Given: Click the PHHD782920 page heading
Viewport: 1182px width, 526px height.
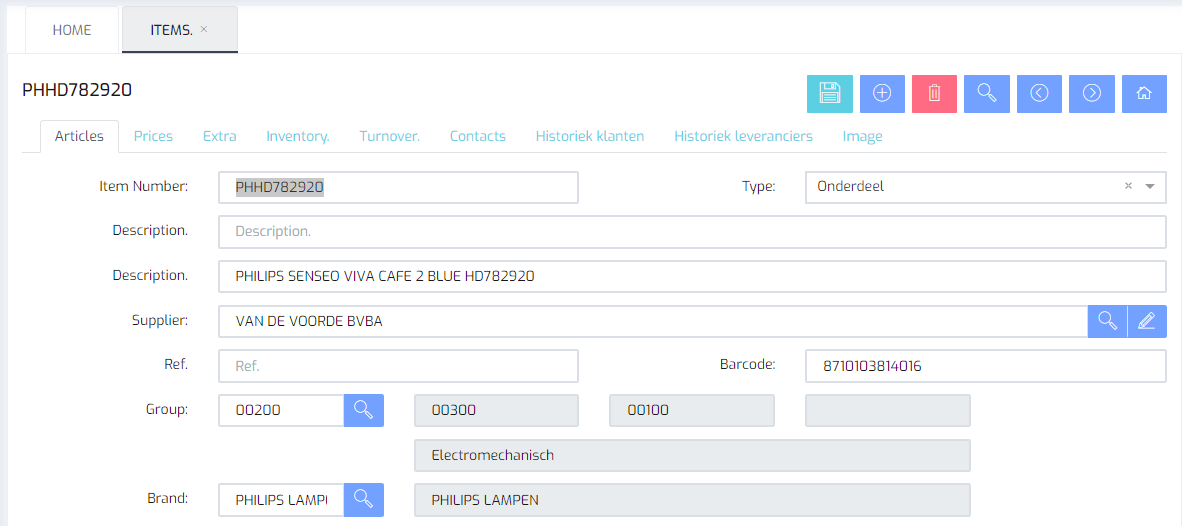Looking at the screenshot, I should (78, 90).
